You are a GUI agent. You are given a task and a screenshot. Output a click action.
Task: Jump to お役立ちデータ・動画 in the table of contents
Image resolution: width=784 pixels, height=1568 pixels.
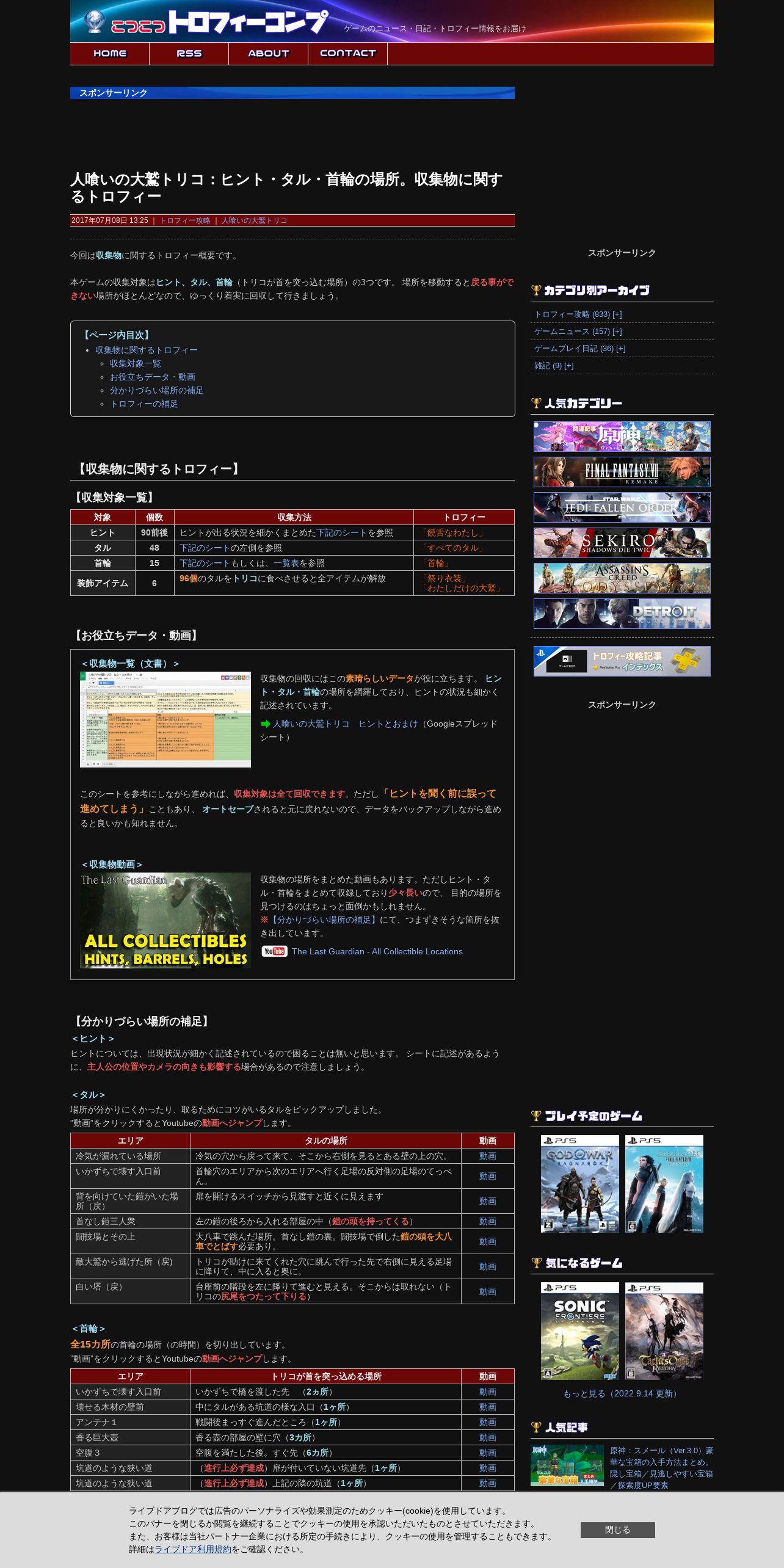pos(153,377)
